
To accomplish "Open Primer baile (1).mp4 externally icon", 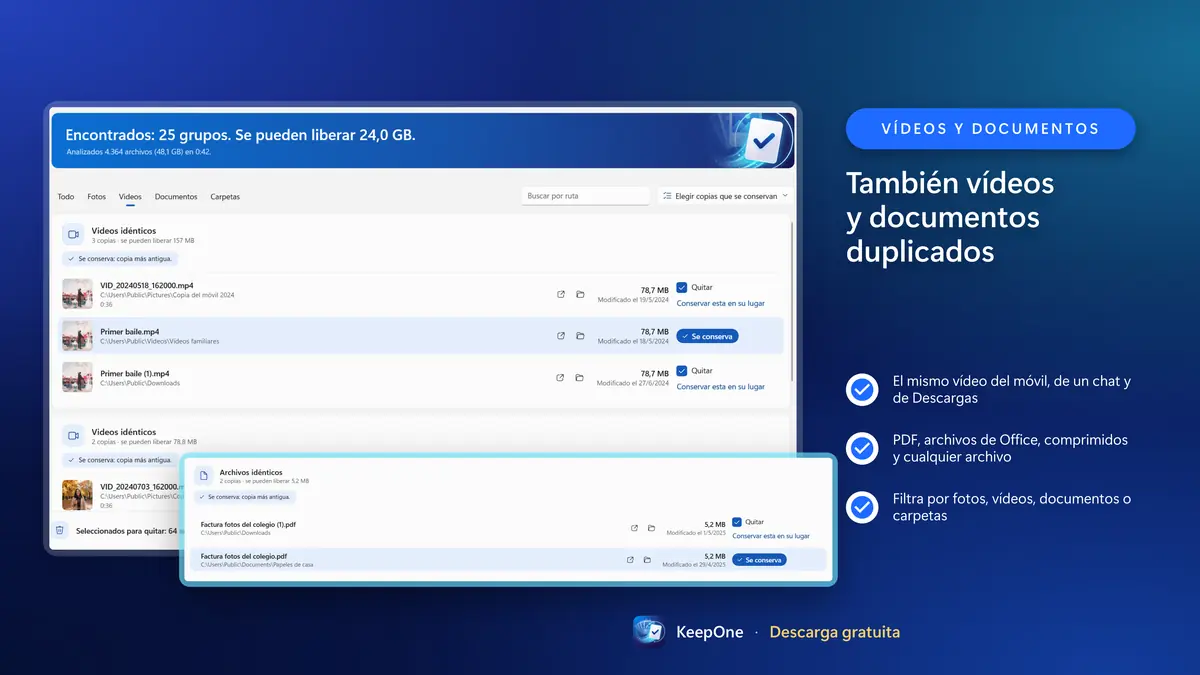I will (x=561, y=378).
